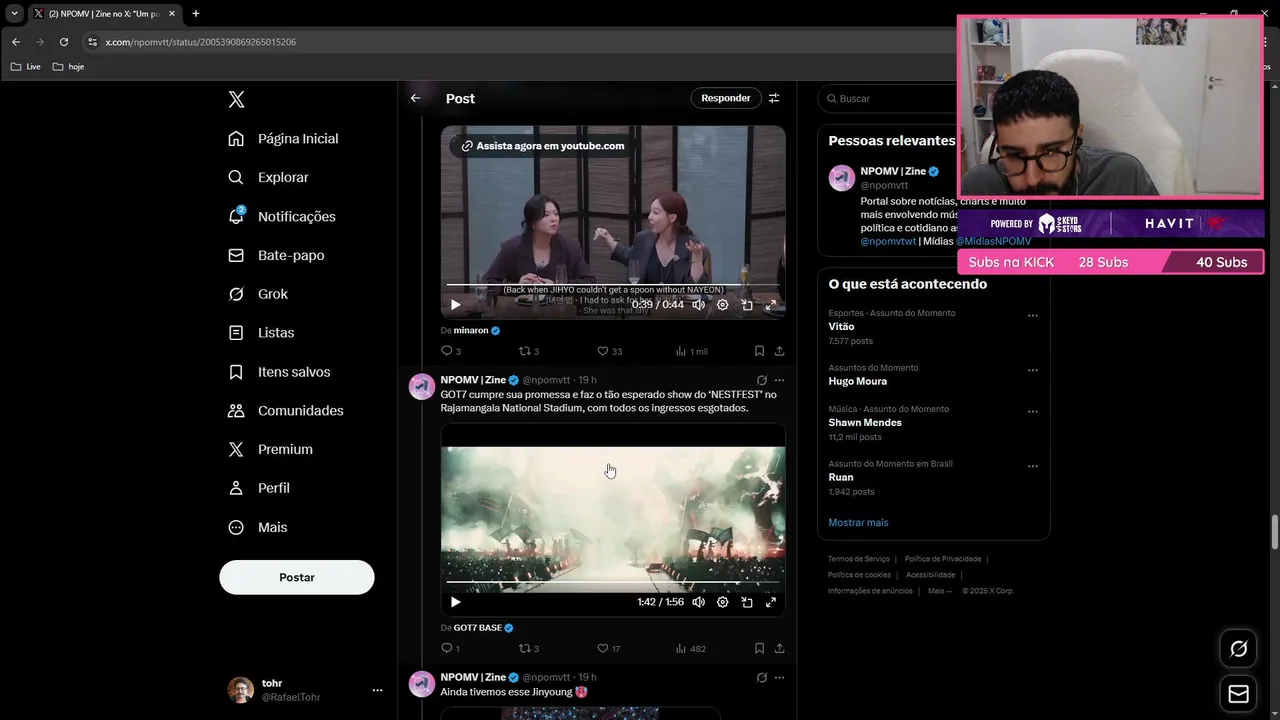Image resolution: width=1280 pixels, height=720 pixels.
Task: Open more options for Vitão trend
Action: (1033, 316)
